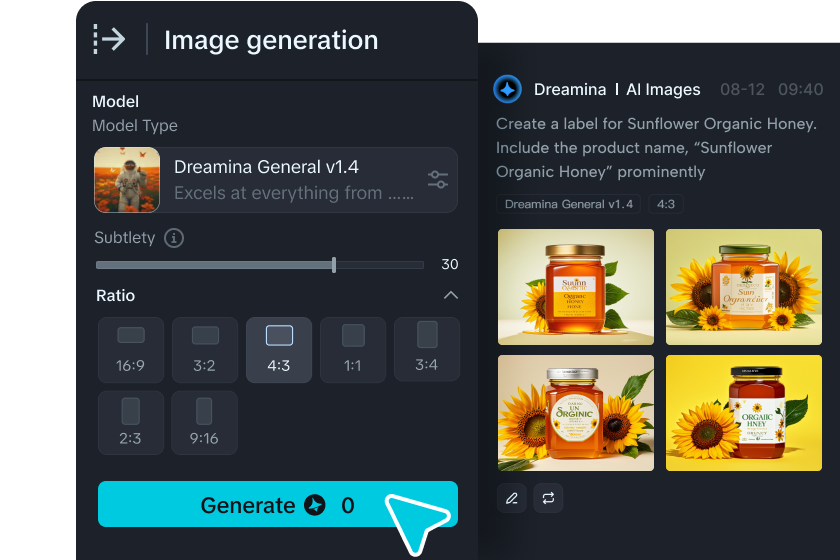Open bottom-right yellow background honey image
This screenshot has width=840, height=560.
point(744,413)
